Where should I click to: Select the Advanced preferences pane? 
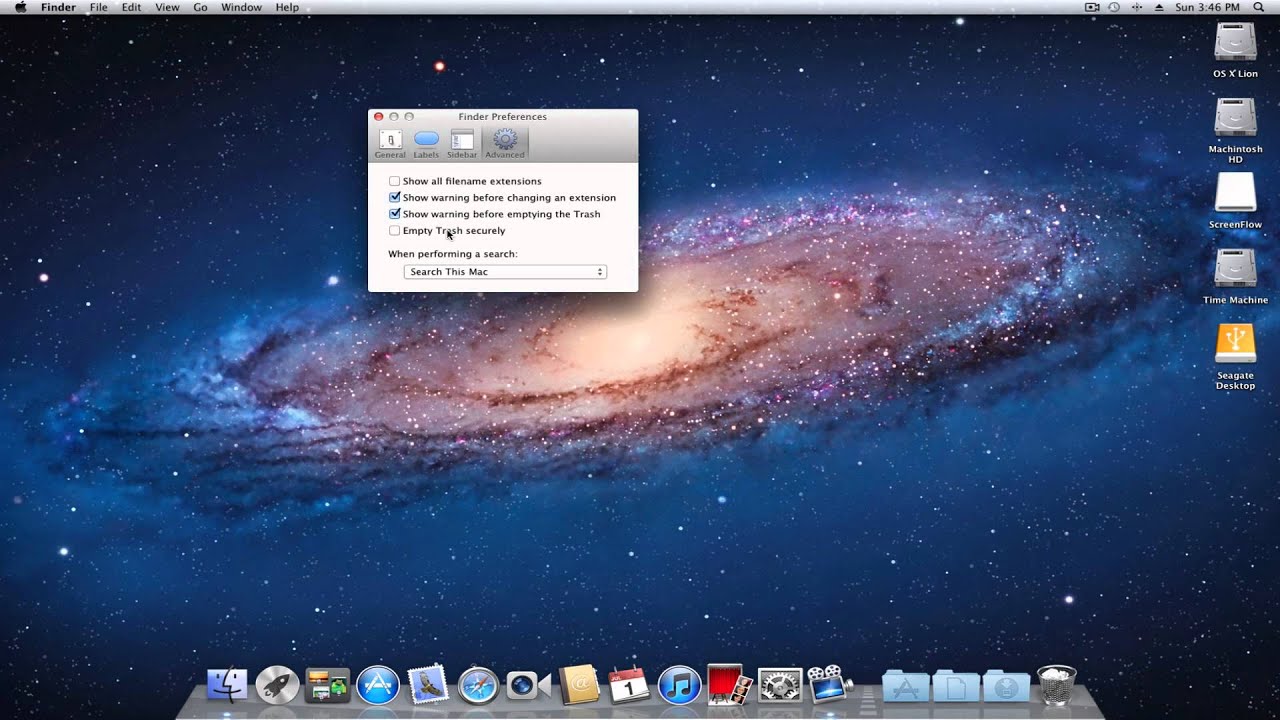505,144
